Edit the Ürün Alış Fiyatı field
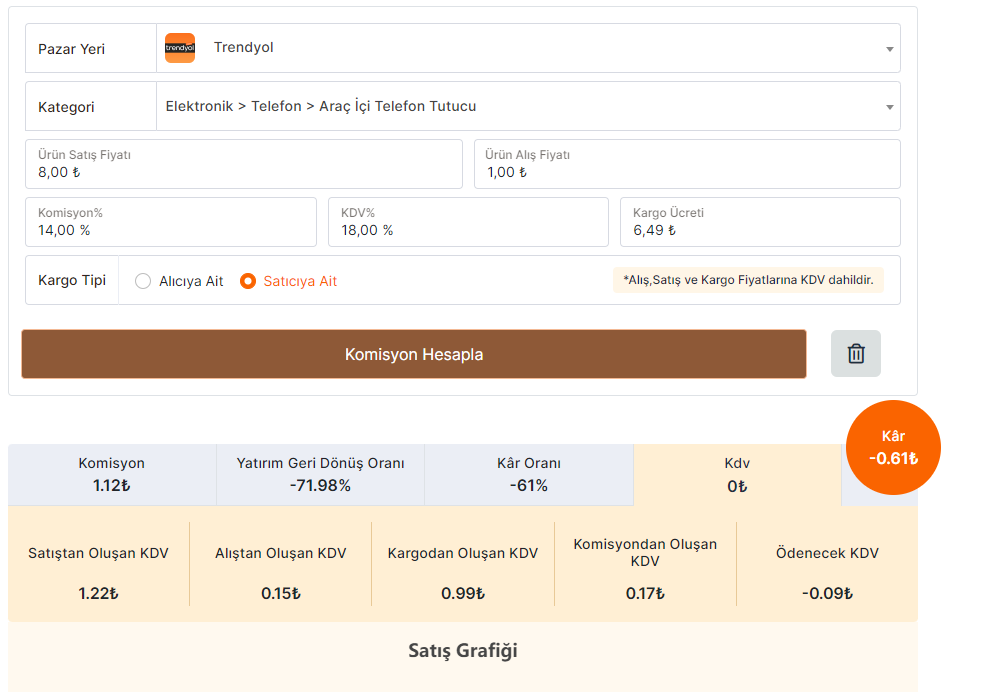990x692 pixels. (687, 164)
